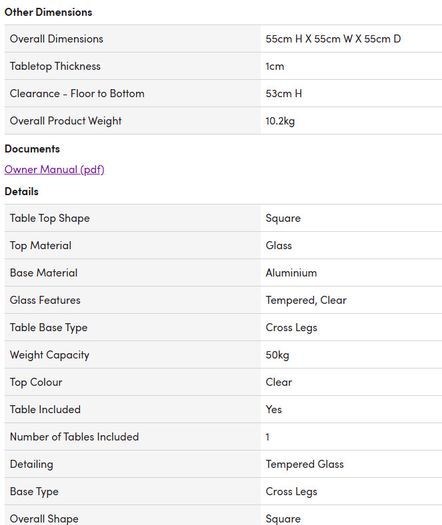Select the 55cm H X 55cm W X 55cm D value
This screenshot has height=525, width=442.
333,39
